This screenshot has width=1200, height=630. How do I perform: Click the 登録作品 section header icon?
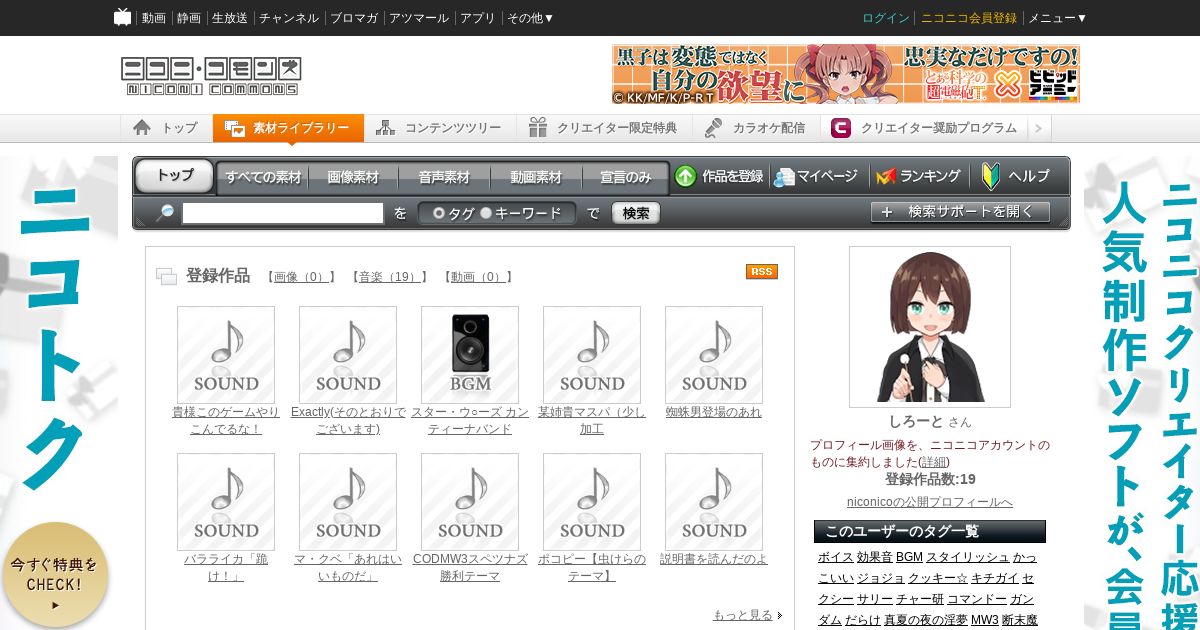(166, 277)
